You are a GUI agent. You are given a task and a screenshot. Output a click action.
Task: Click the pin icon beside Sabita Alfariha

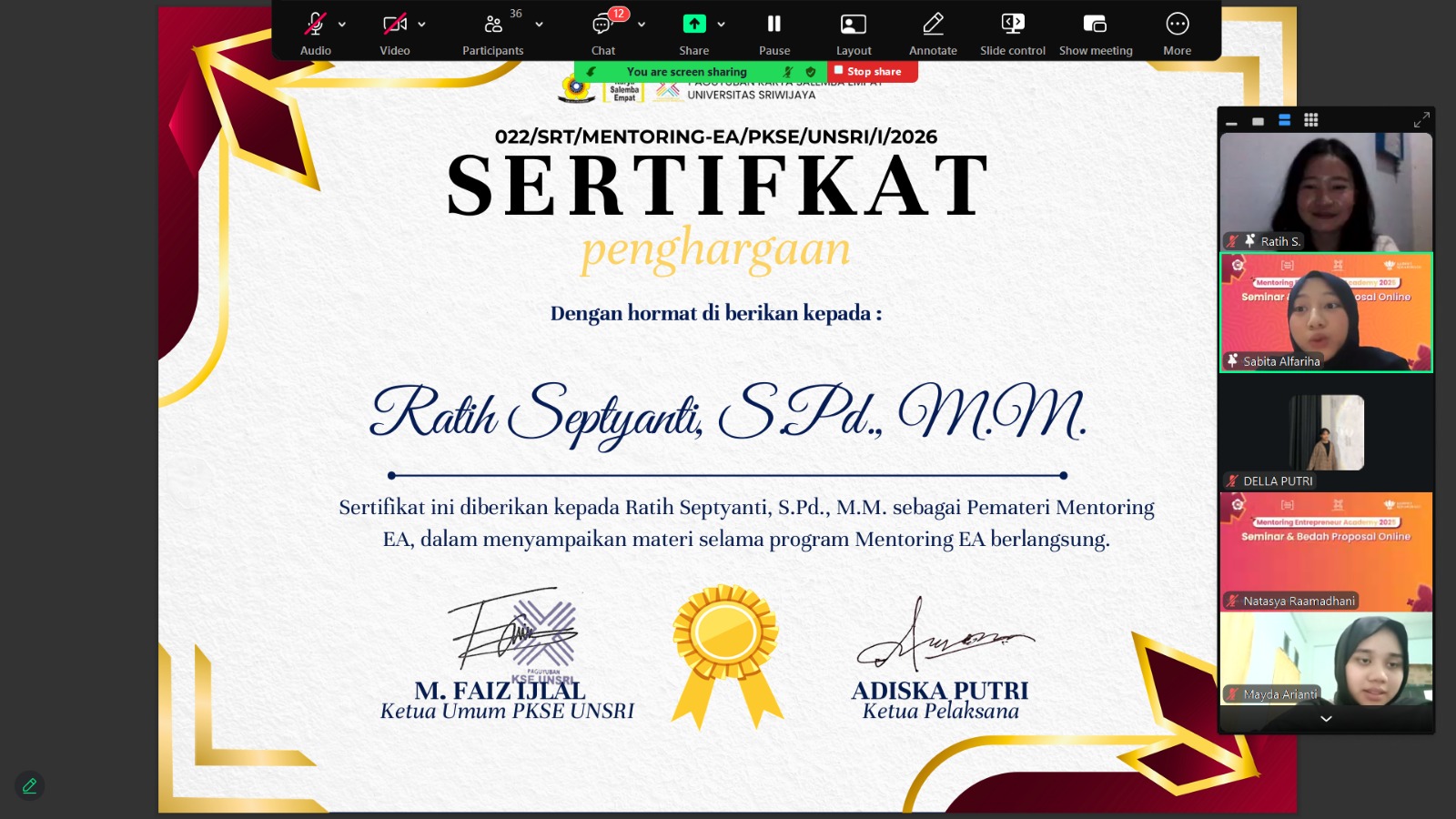coord(1232,361)
